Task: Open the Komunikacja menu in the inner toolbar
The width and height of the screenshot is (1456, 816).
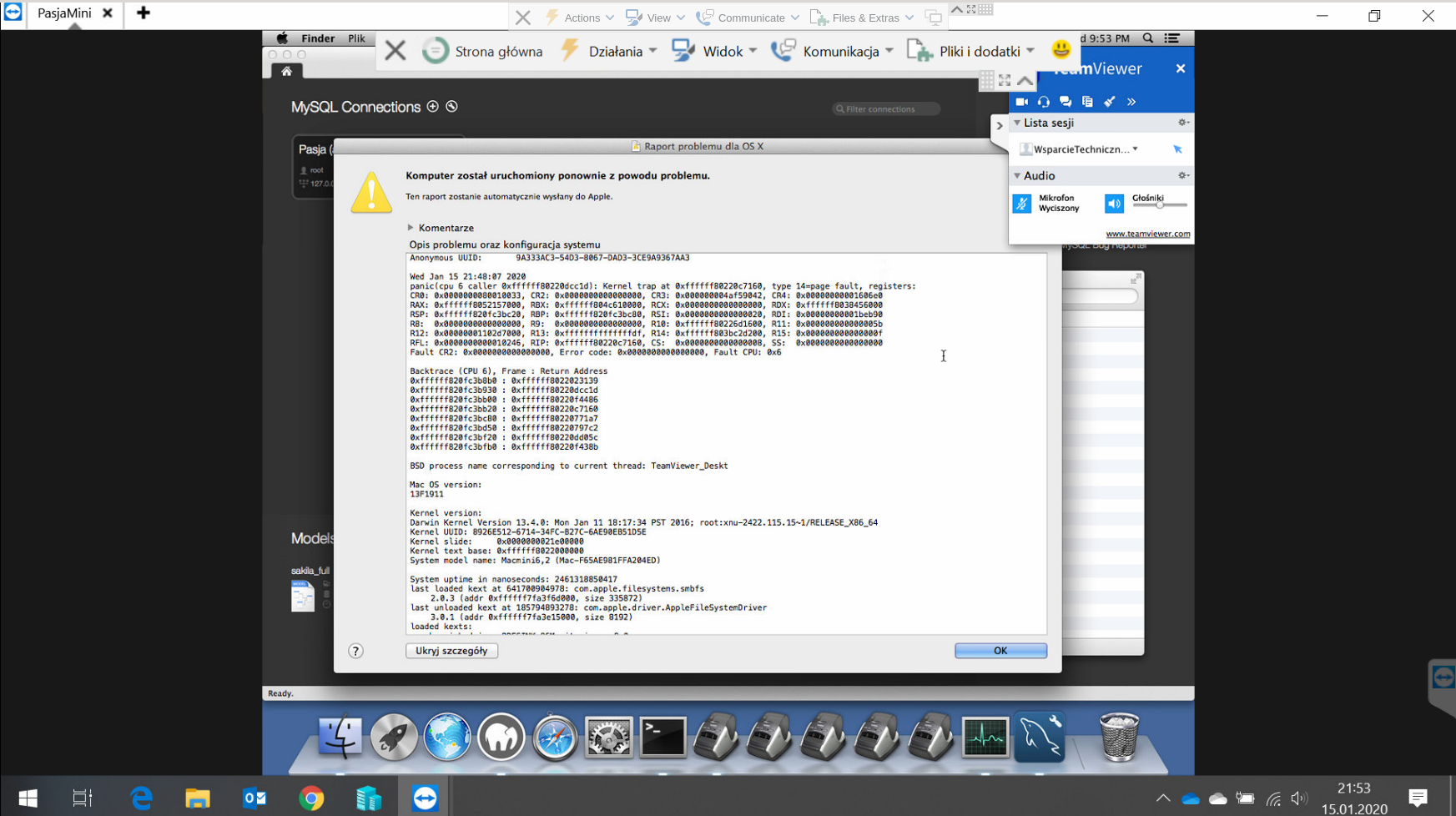Action: pyautogui.click(x=832, y=51)
